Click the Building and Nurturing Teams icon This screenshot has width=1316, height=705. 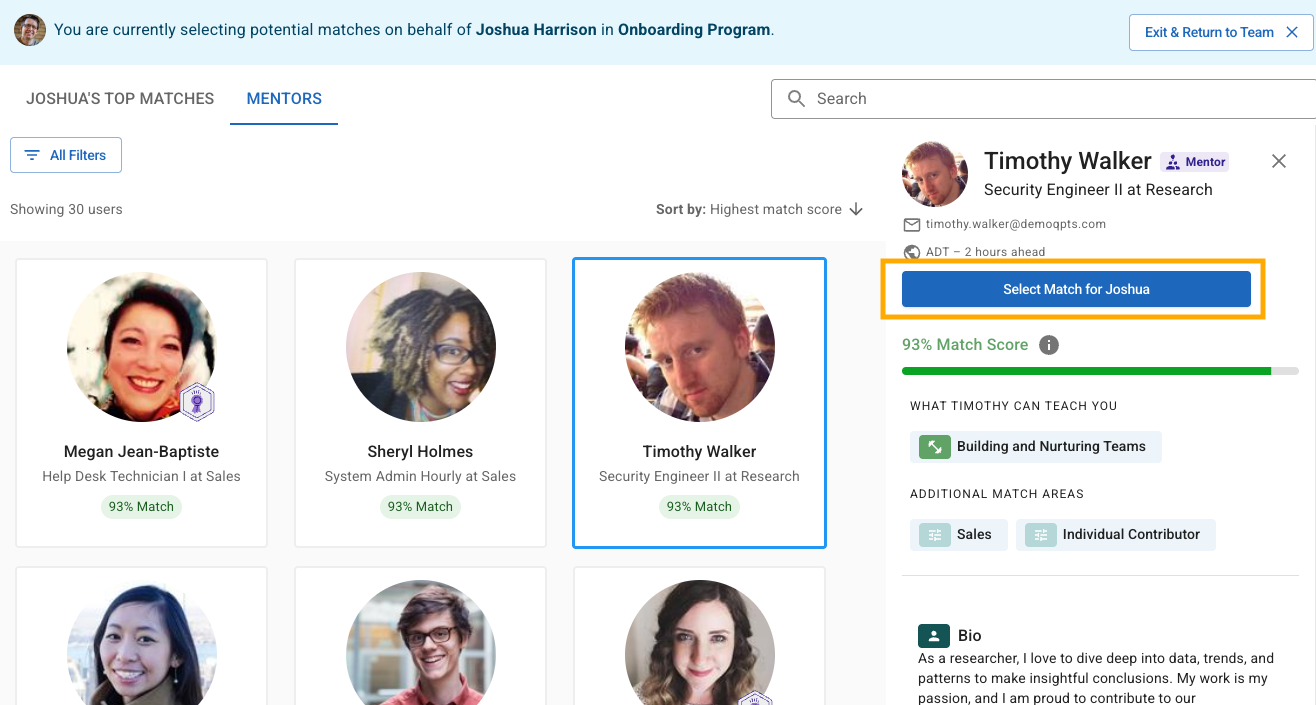point(934,447)
